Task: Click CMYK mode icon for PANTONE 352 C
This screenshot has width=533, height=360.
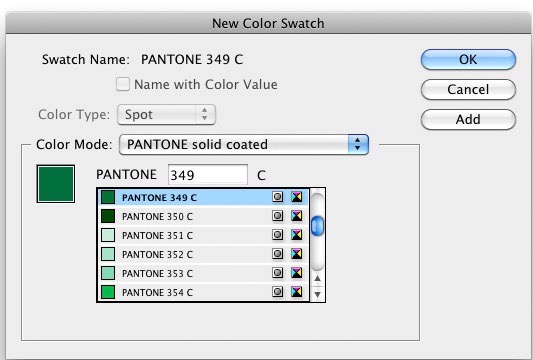Action: tap(296, 254)
